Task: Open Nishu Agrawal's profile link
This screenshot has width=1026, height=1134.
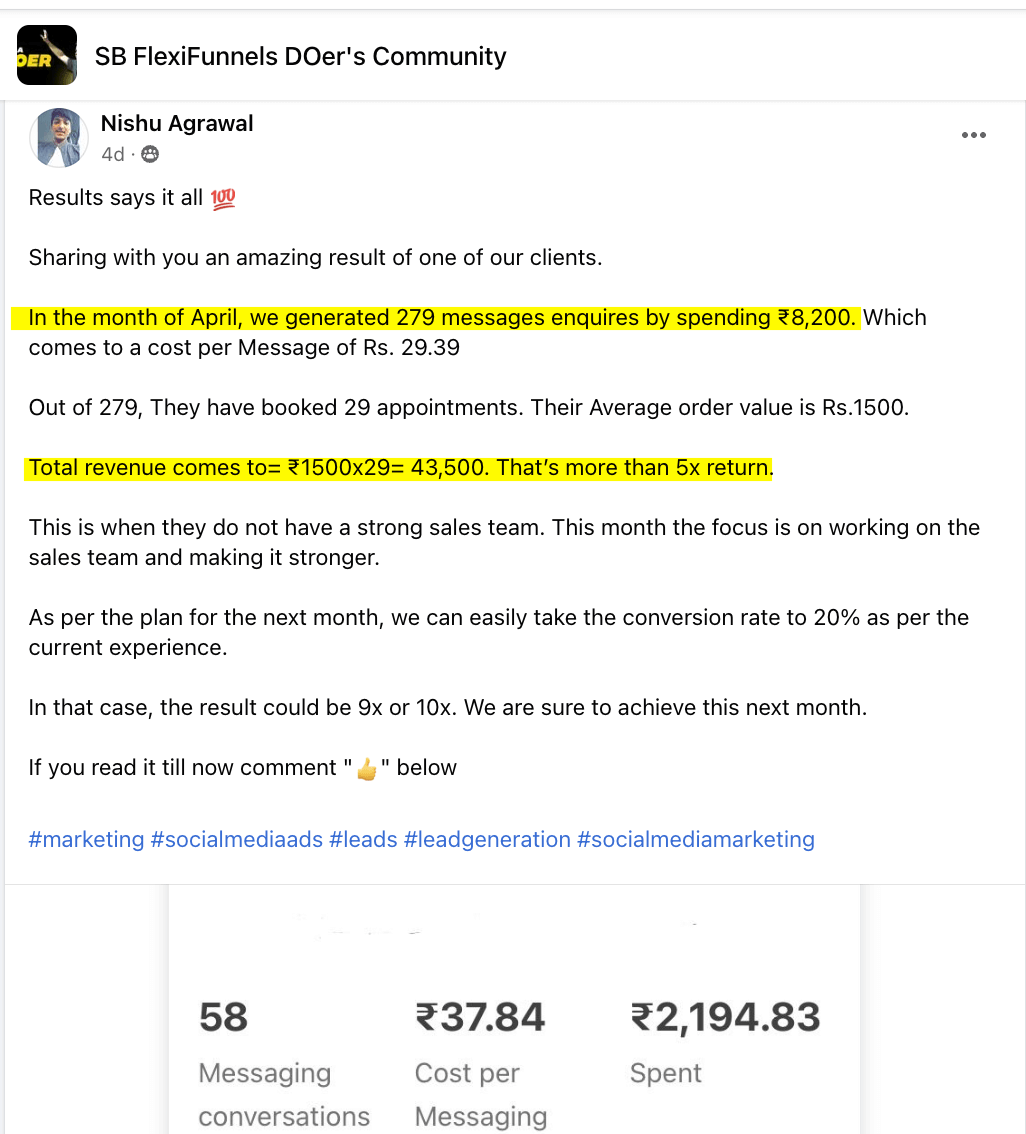Action: [176, 123]
